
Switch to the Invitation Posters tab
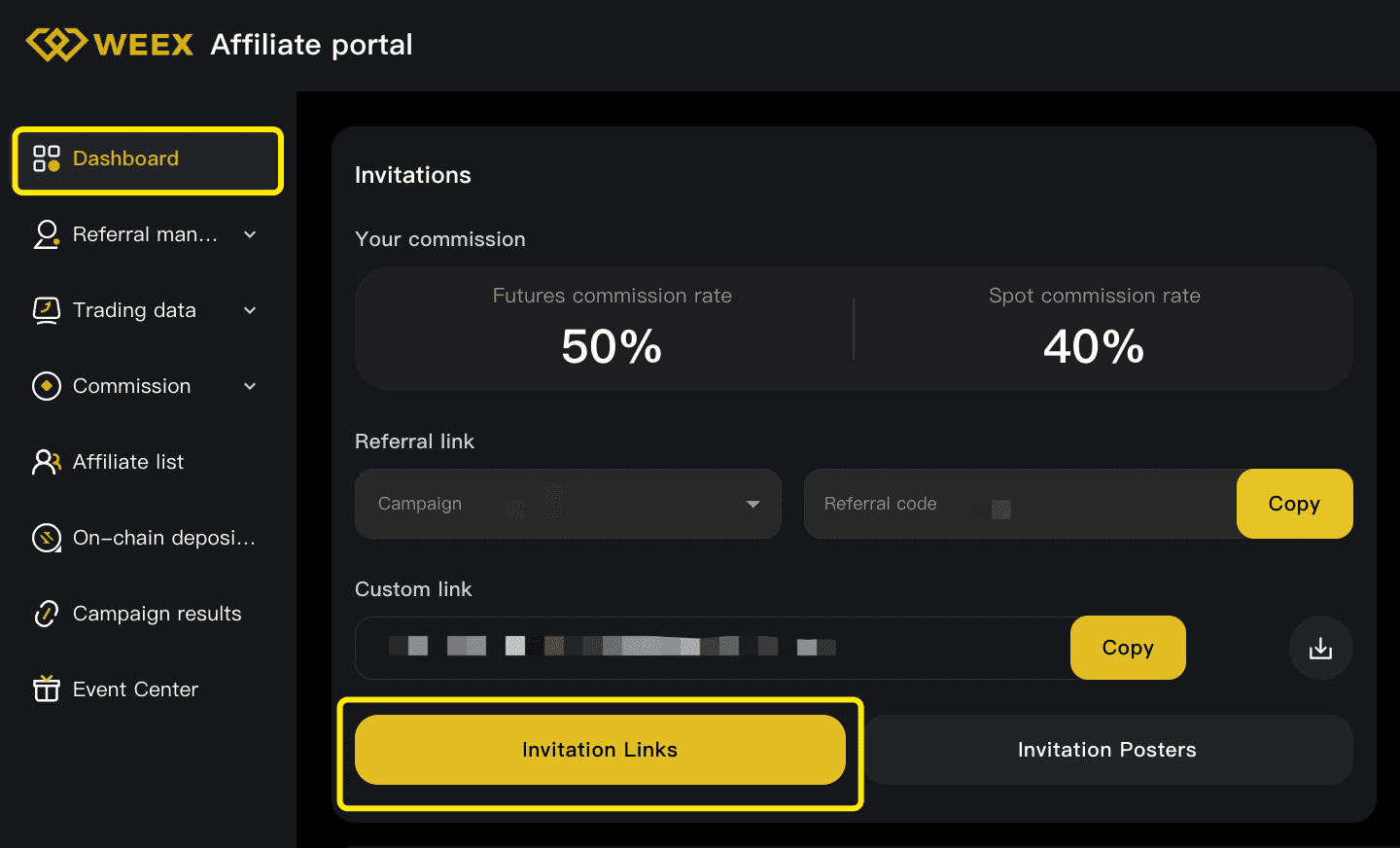point(1107,750)
